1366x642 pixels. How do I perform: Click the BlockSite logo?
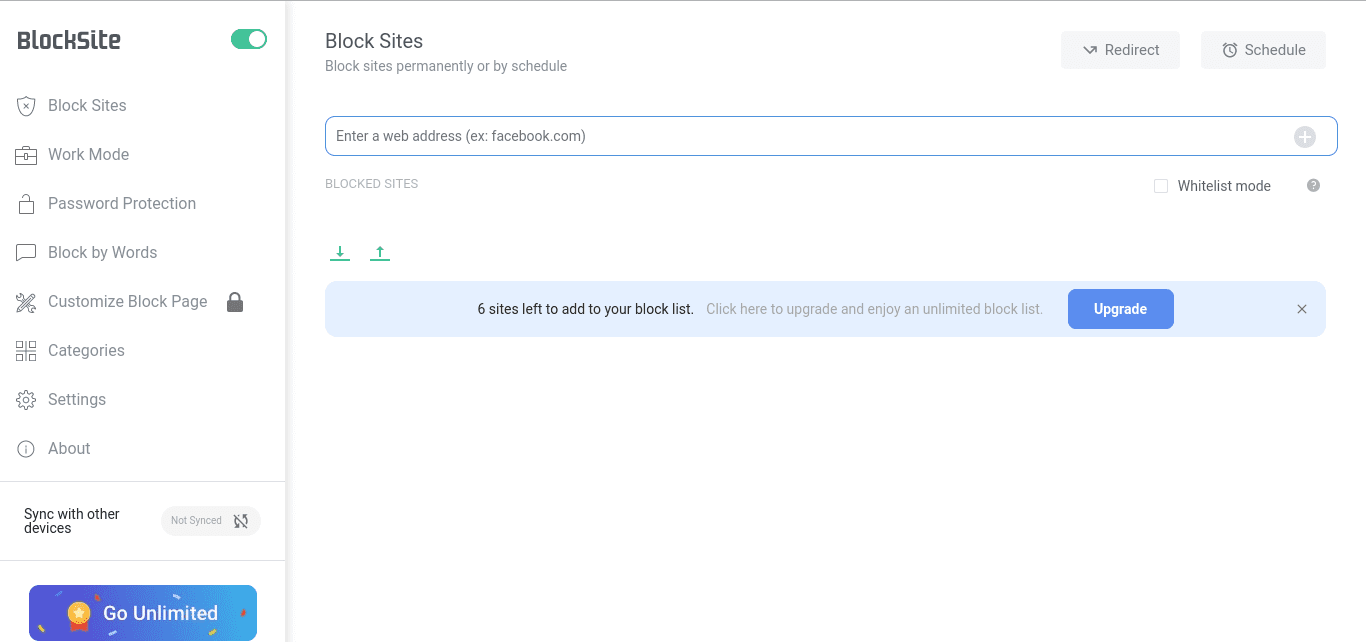[x=69, y=40]
